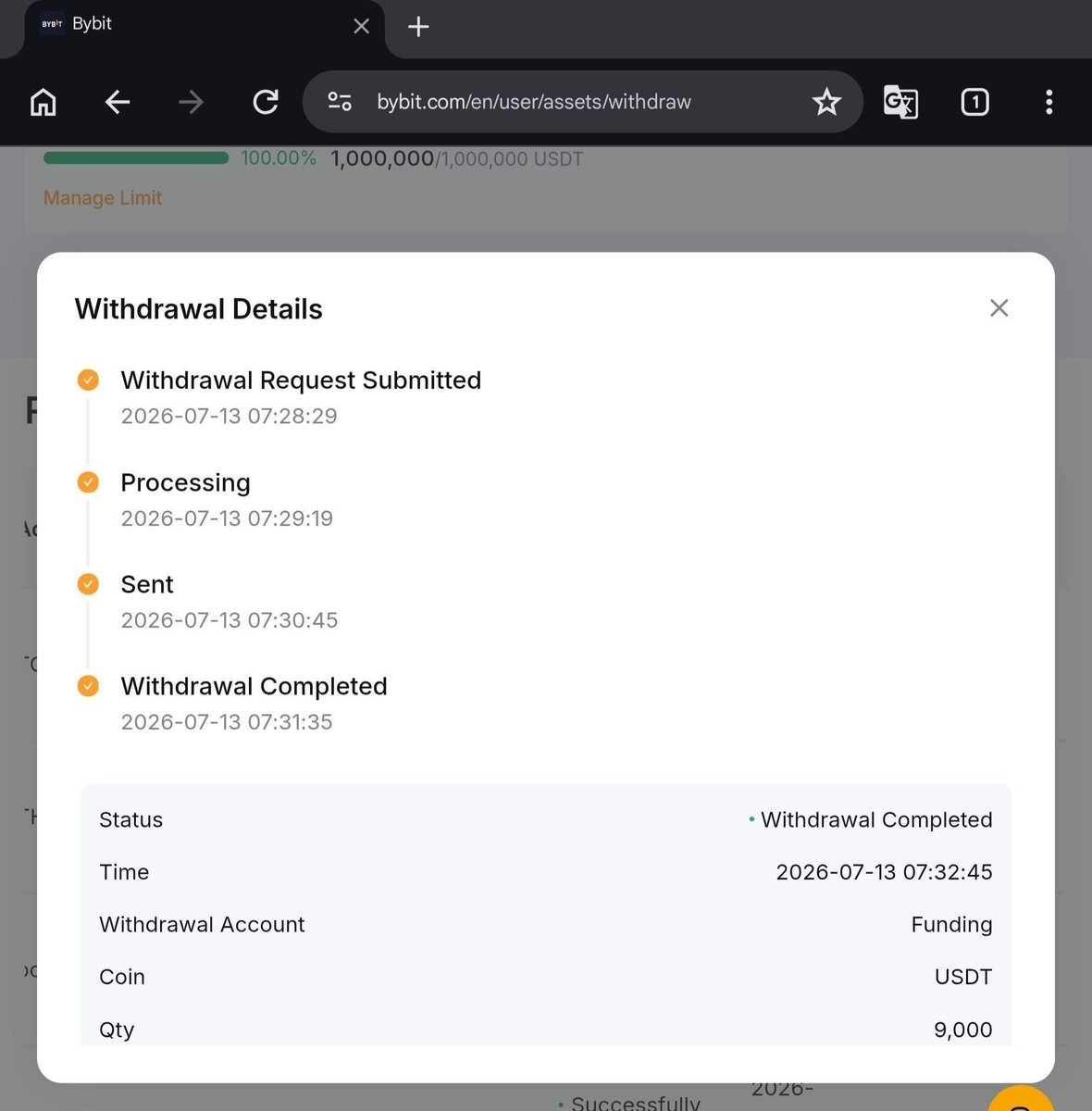
Task: Click the withdrawal limit progress bar
Action: tap(136, 158)
